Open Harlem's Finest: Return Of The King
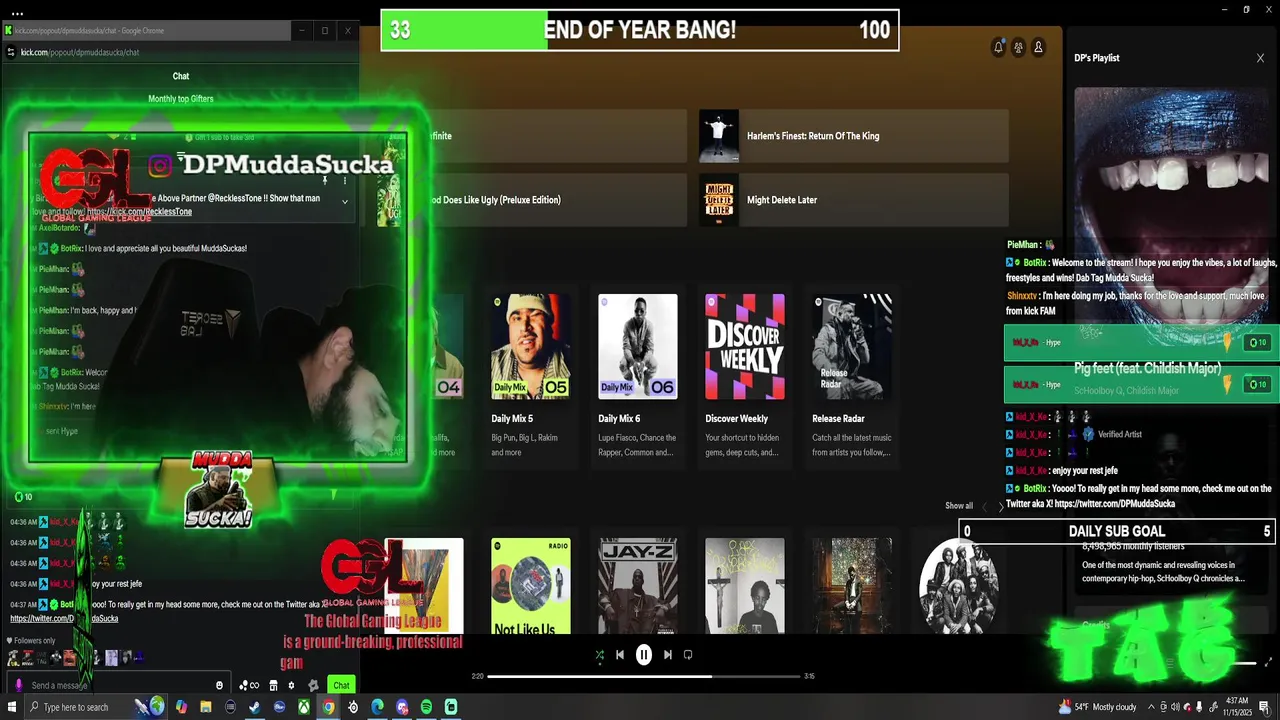The width and height of the screenshot is (1280, 720). pos(854,136)
